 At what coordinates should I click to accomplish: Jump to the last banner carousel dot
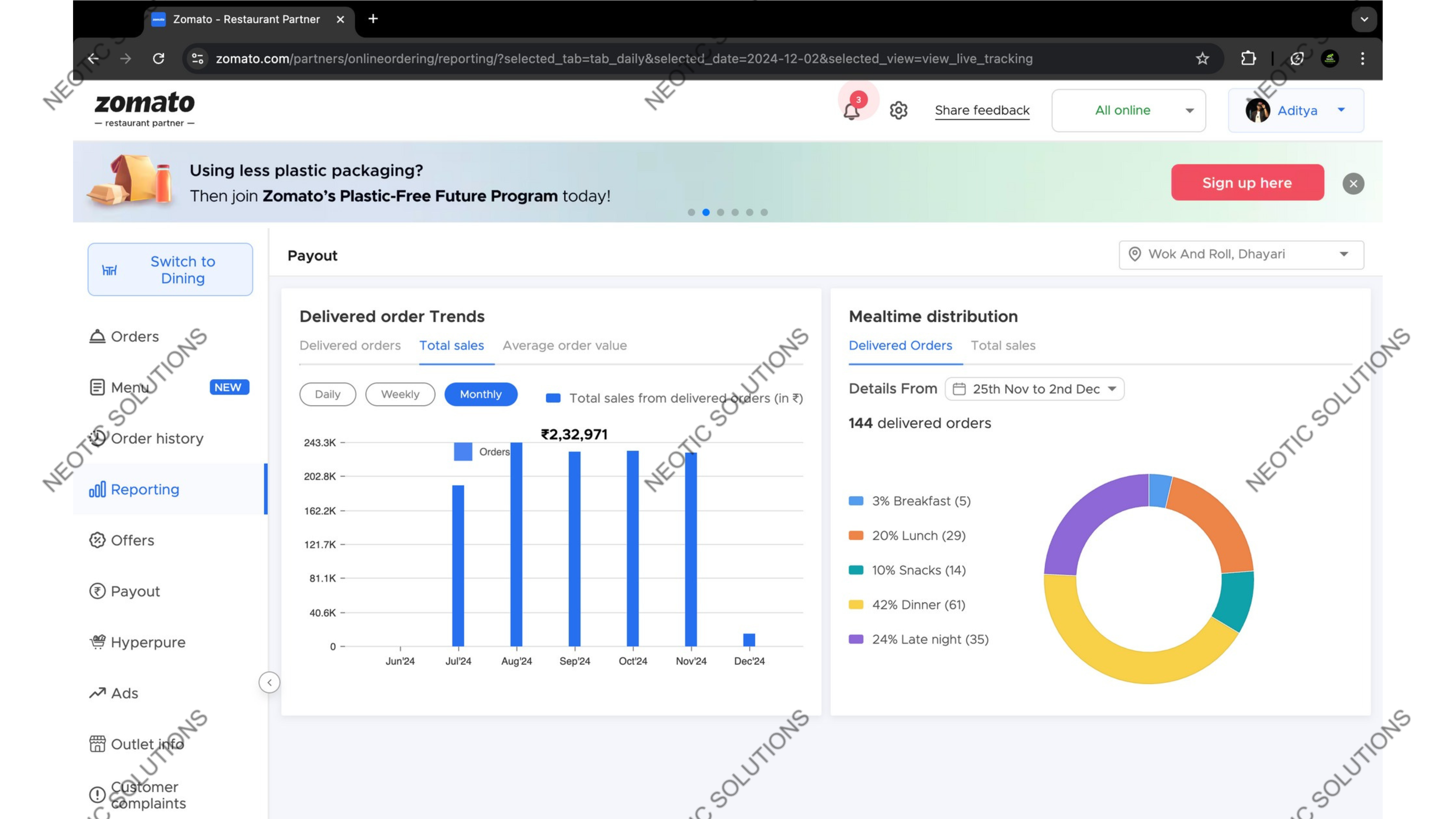[x=764, y=213]
